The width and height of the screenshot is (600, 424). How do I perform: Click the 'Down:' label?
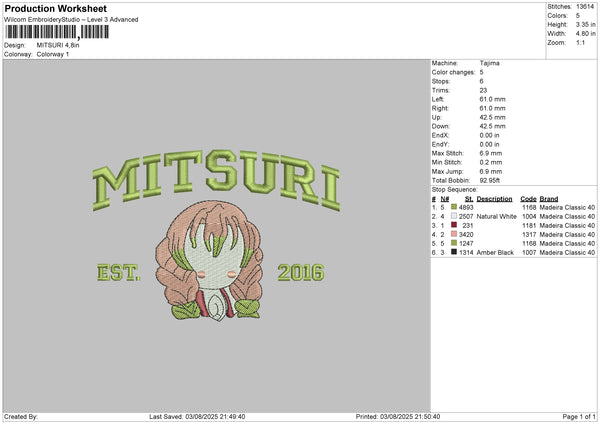click(440, 126)
